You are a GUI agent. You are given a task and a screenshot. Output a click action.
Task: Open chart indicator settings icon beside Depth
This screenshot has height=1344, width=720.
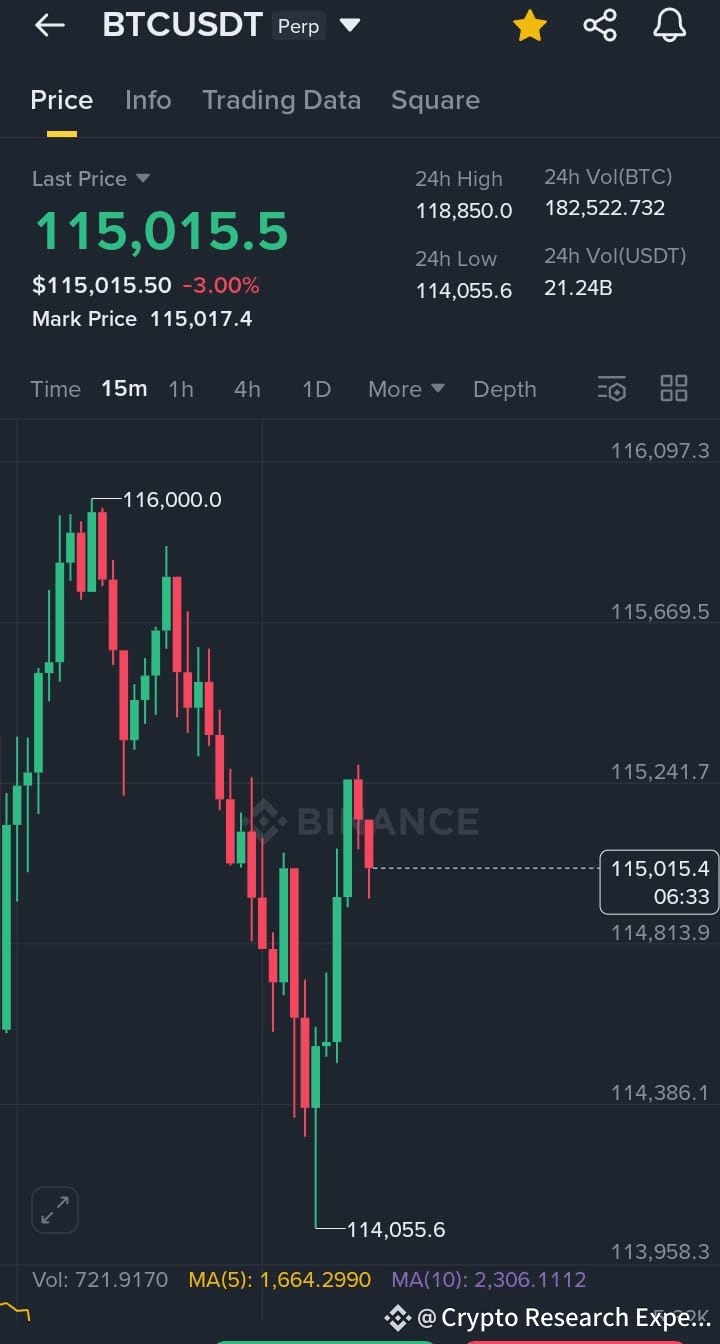pyautogui.click(x=611, y=389)
